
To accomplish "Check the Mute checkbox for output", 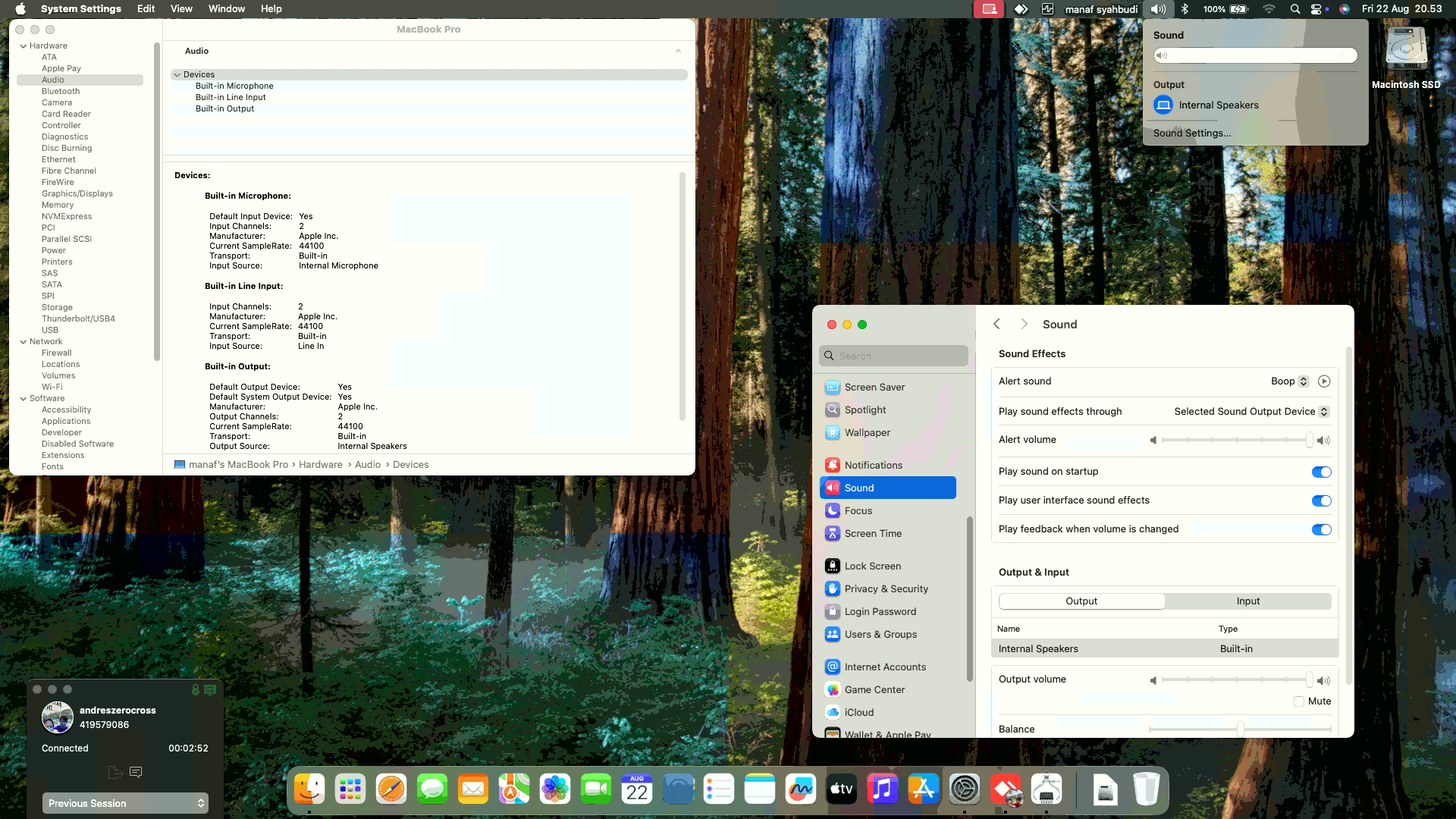I will click(x=1299, y=701).
